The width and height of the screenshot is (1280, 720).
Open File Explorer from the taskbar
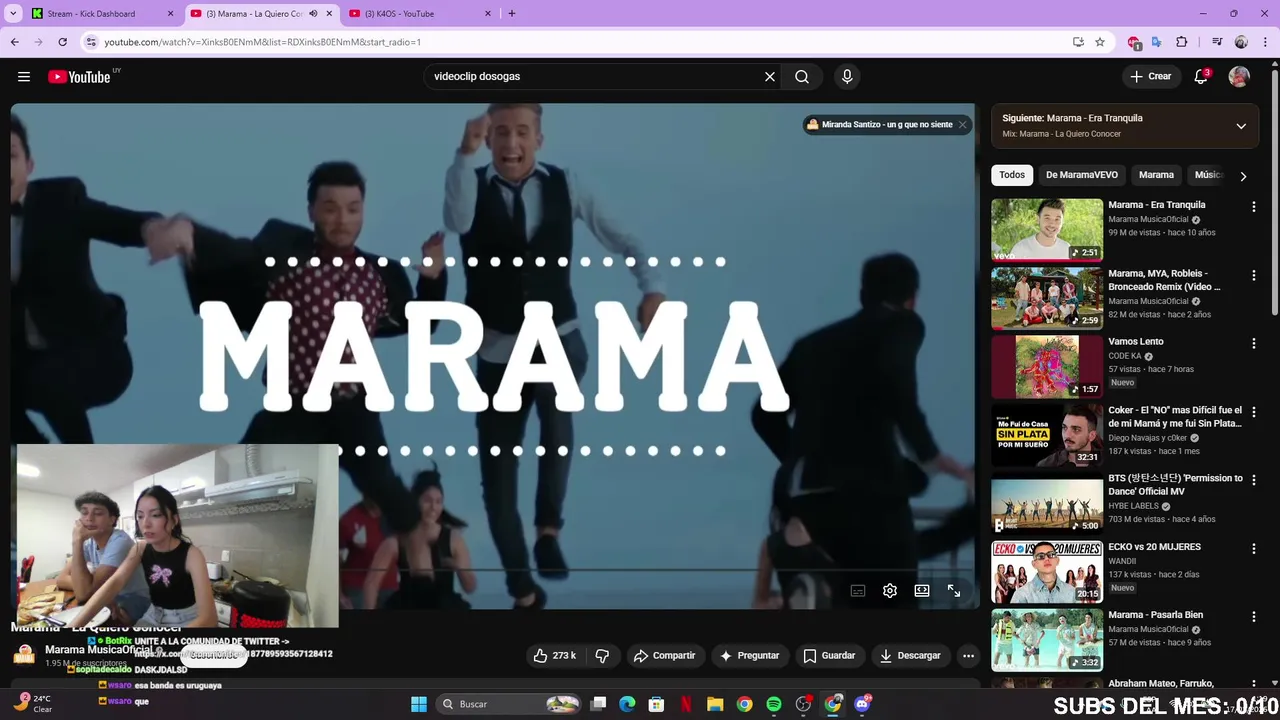click(715, 704)
